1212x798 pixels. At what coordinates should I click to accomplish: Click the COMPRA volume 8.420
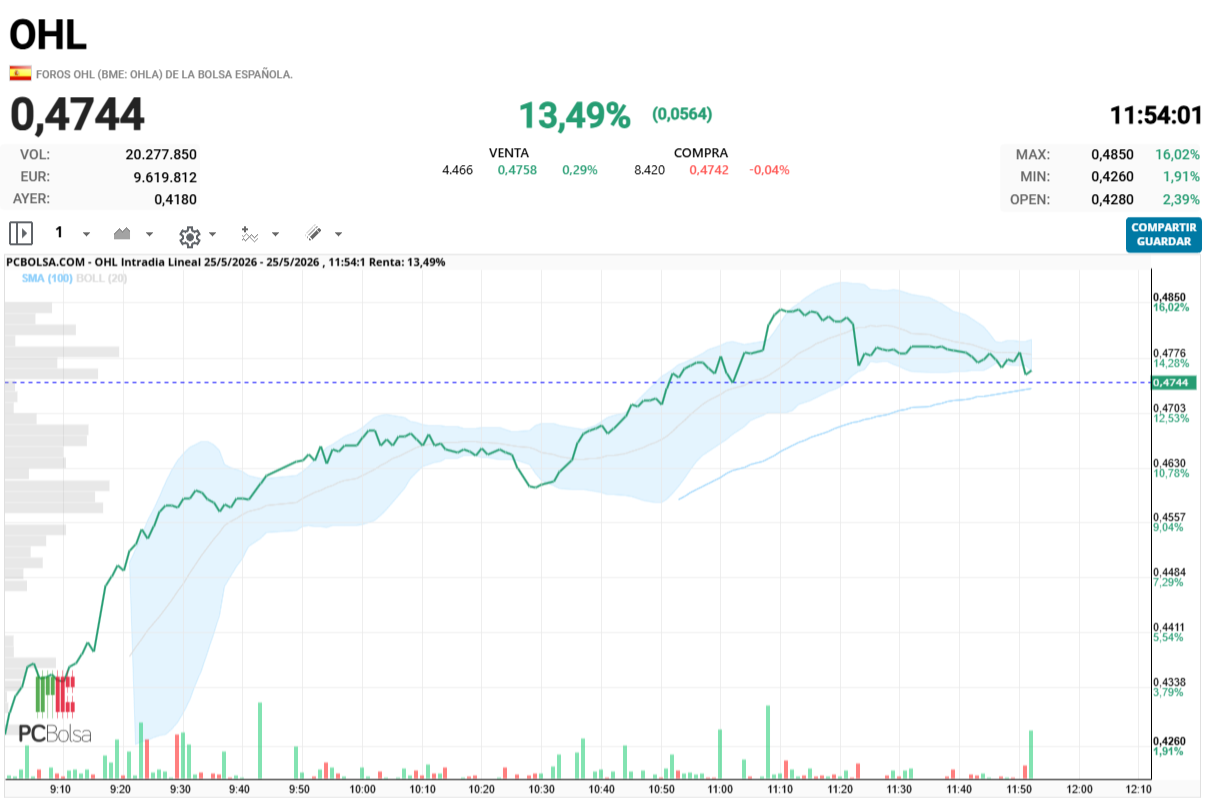point(649,170)
